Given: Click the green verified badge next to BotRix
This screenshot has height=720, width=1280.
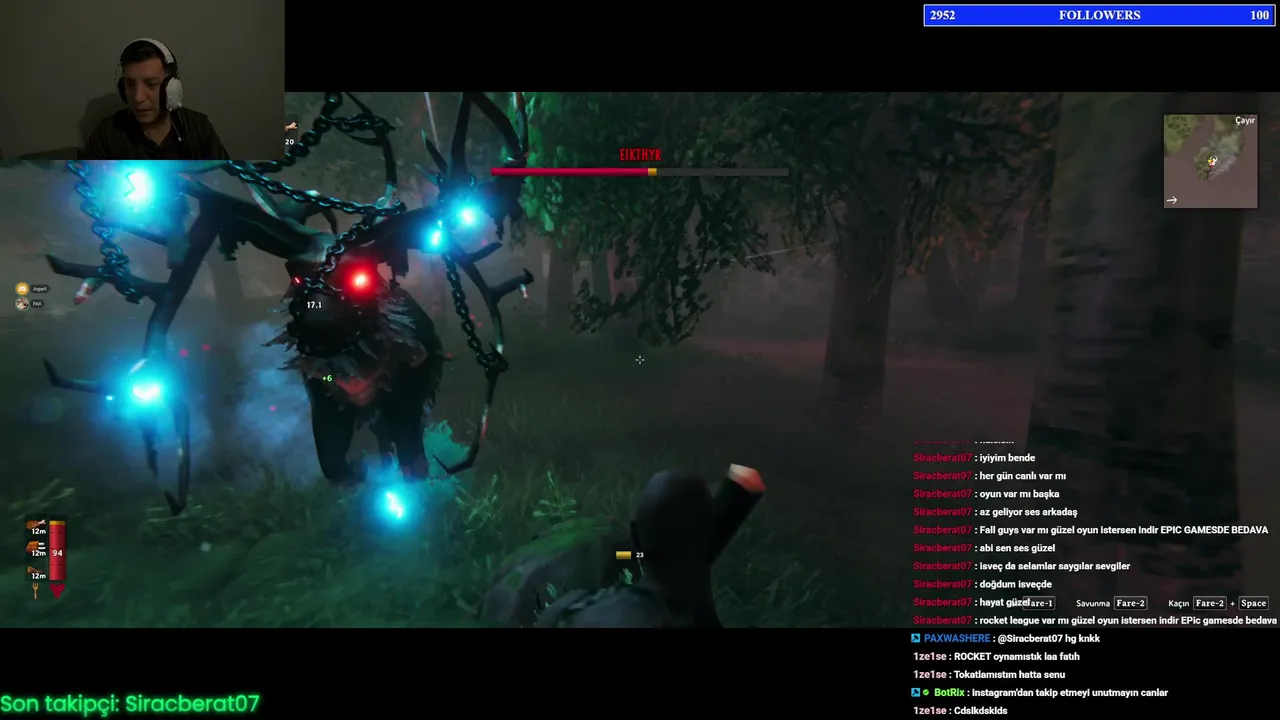Looking at the screenshot, I should tap(927, 692).
